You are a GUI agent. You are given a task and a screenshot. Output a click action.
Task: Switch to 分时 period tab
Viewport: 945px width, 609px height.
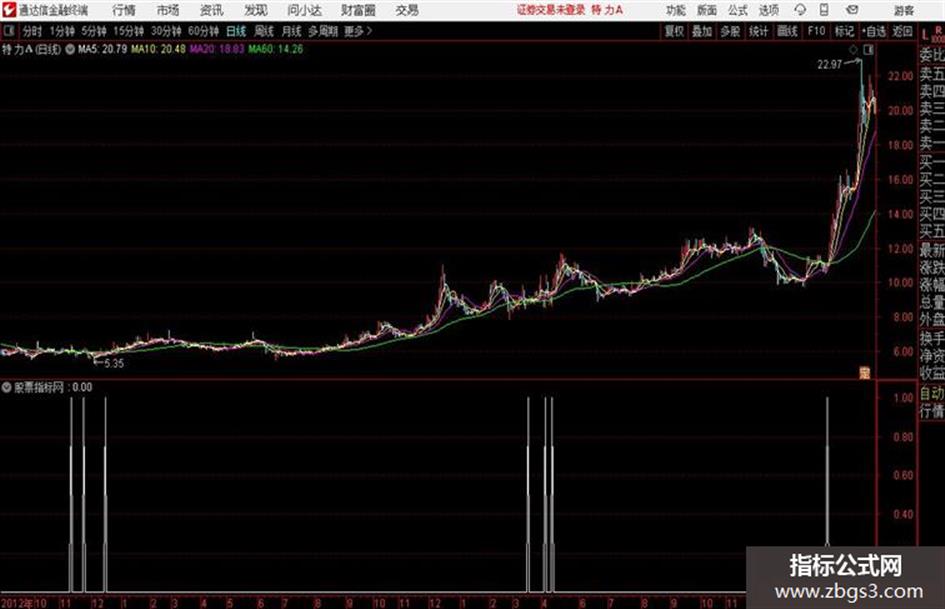pyautogui.click(x=32, y=31)
